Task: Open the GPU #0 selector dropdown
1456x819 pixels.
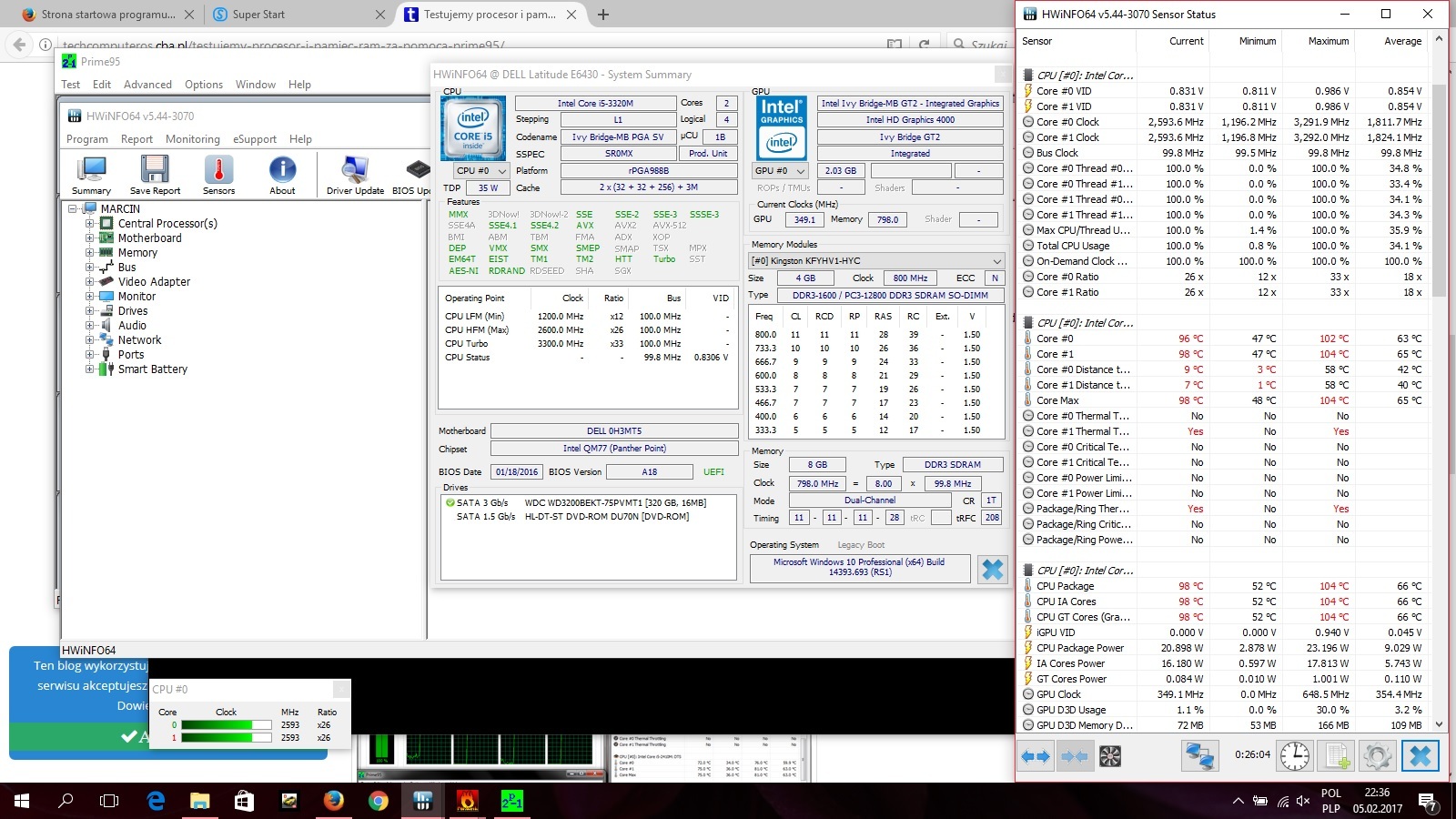Action: pos(781,170)
